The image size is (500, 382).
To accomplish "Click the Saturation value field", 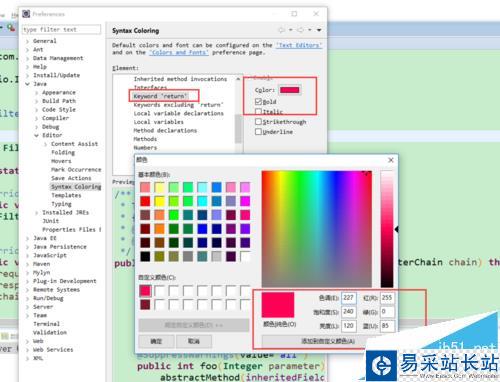I will (x=349, y=312).
